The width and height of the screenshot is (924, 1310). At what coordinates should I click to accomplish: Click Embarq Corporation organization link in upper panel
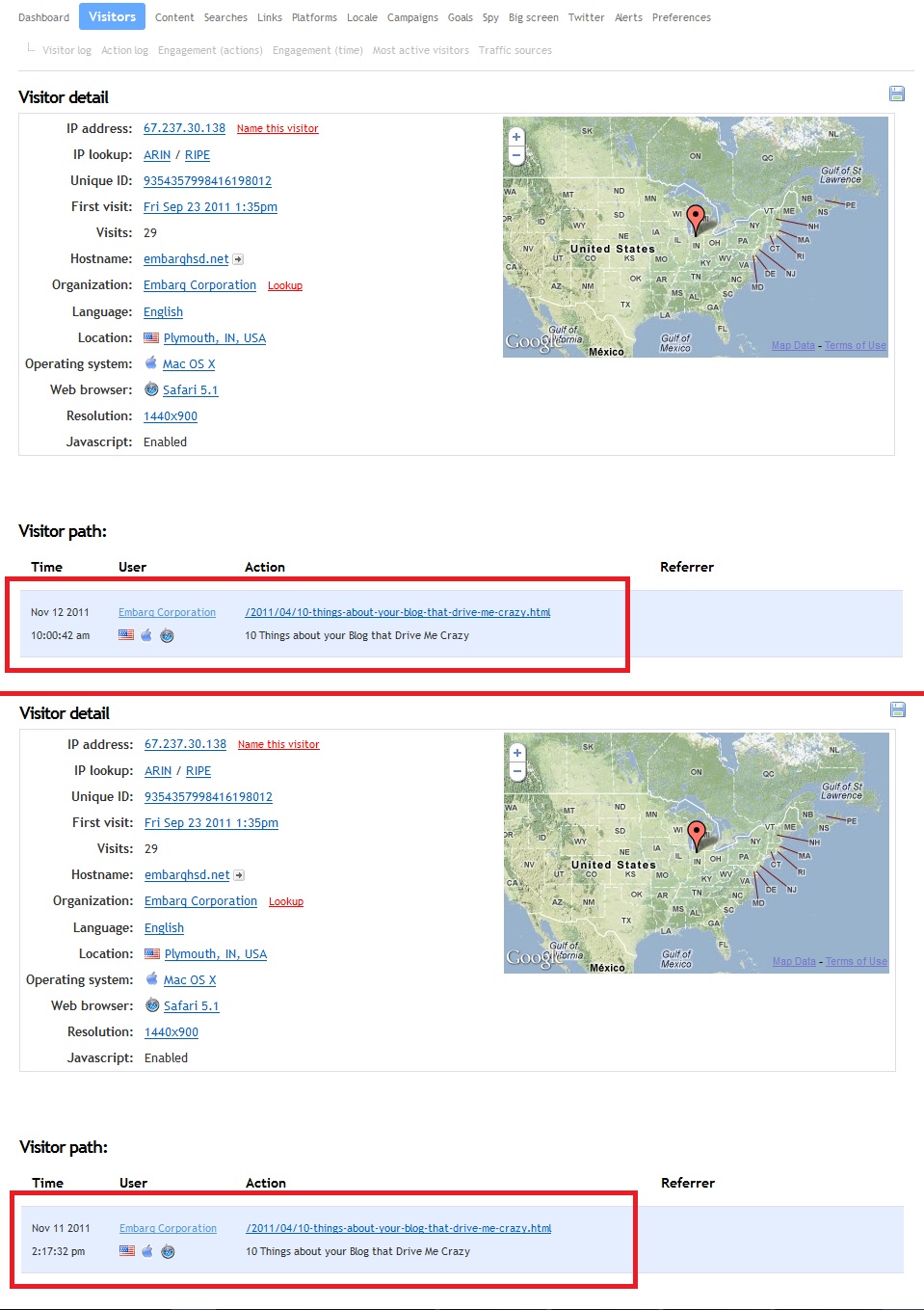point(199,285)
